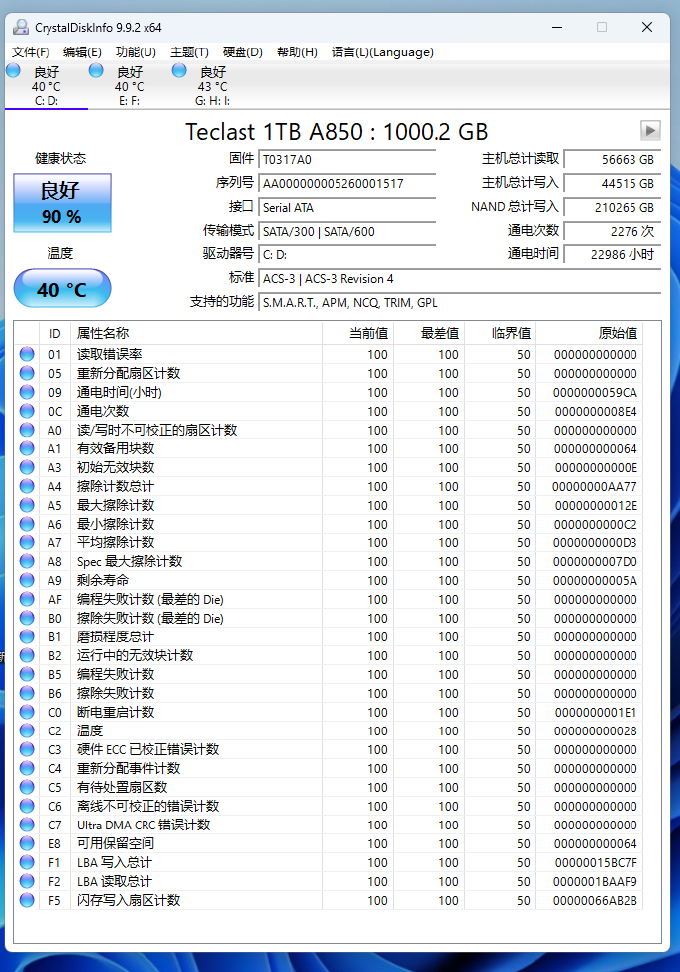
Task: Click the next disk arrow button
Action: tap(650, 131)
